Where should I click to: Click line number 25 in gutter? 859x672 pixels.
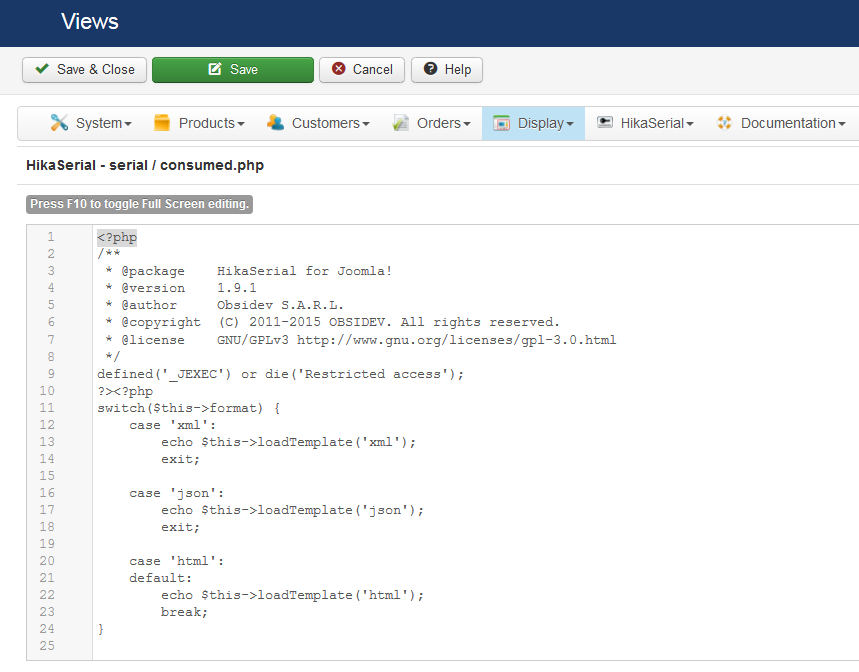pos(48,645)
